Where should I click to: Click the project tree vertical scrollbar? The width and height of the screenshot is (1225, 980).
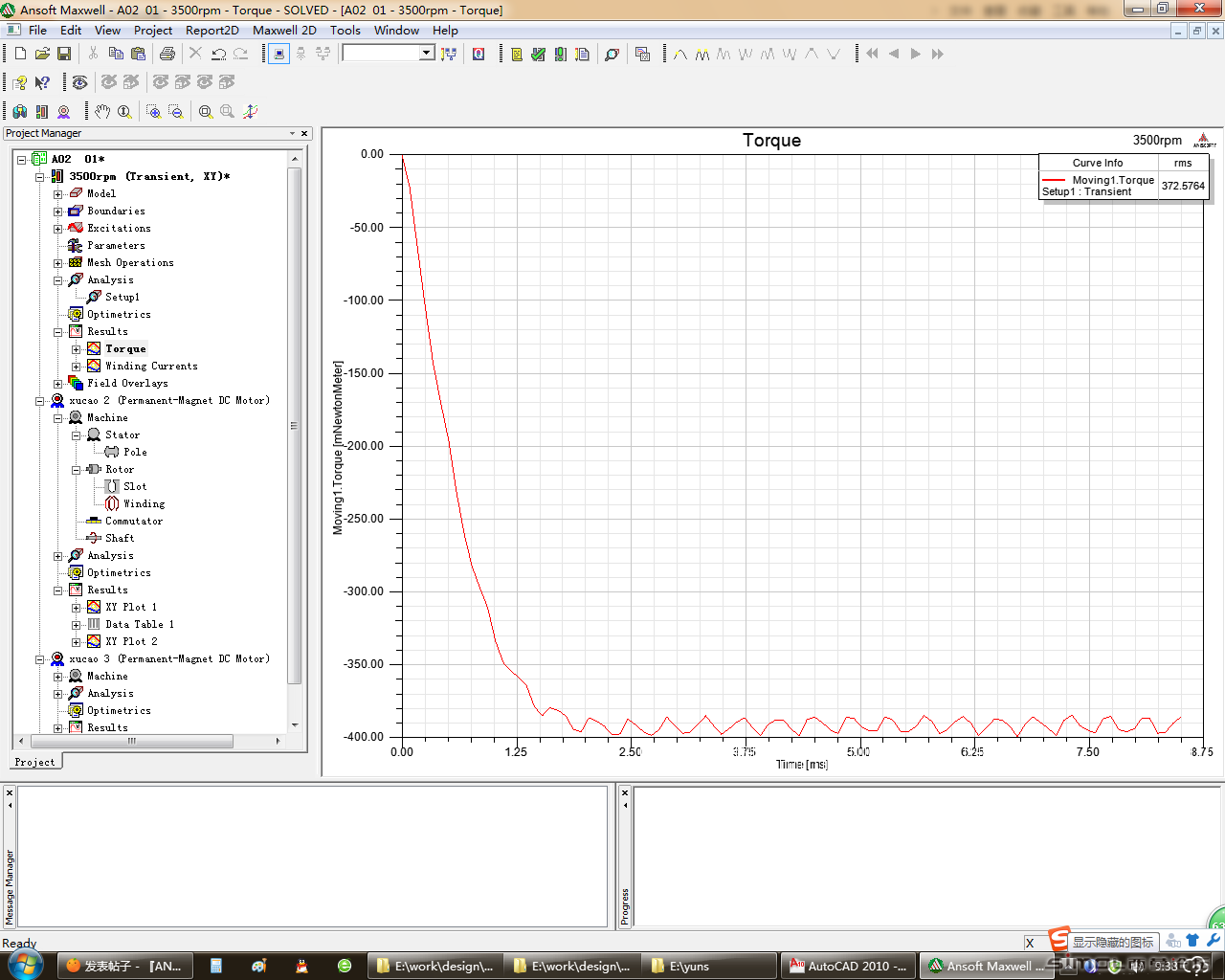(x=294, y=426)
